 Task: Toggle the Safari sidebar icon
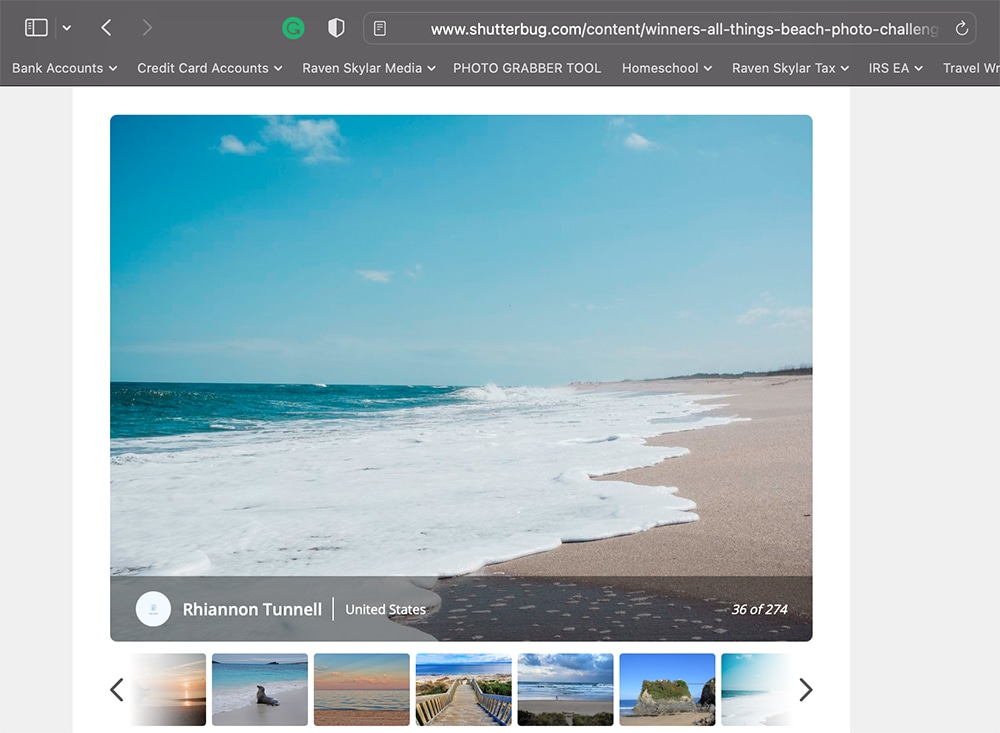click(x=36, y=28)
